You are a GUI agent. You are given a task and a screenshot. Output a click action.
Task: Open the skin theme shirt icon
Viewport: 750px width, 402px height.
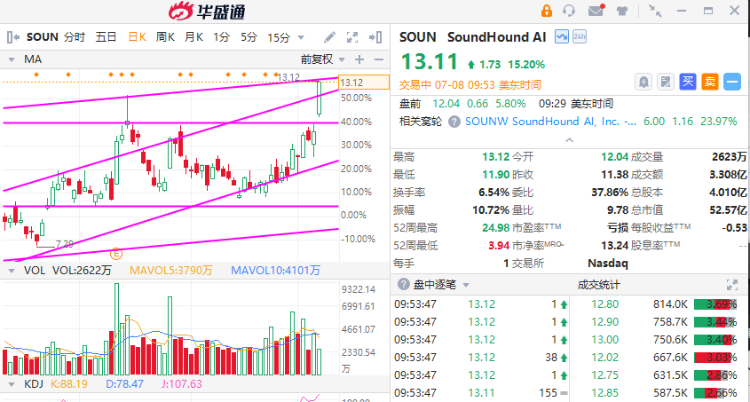[622, 11]
